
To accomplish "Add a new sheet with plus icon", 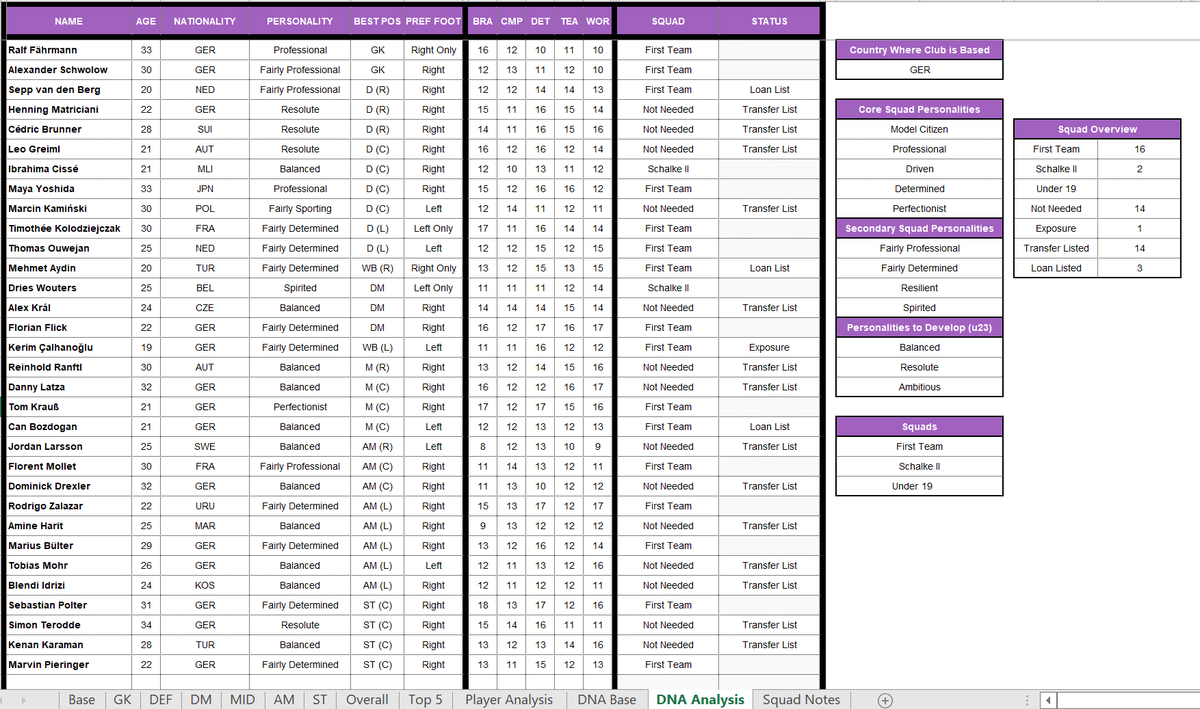I will click(885, 700).
